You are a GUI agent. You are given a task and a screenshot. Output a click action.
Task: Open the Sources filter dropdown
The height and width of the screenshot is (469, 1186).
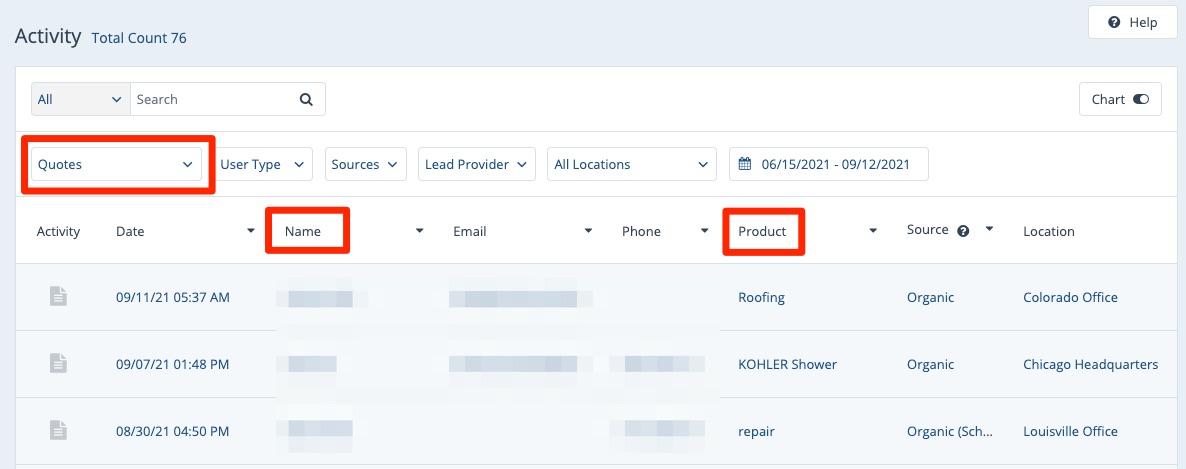click(x=365, y=165)
